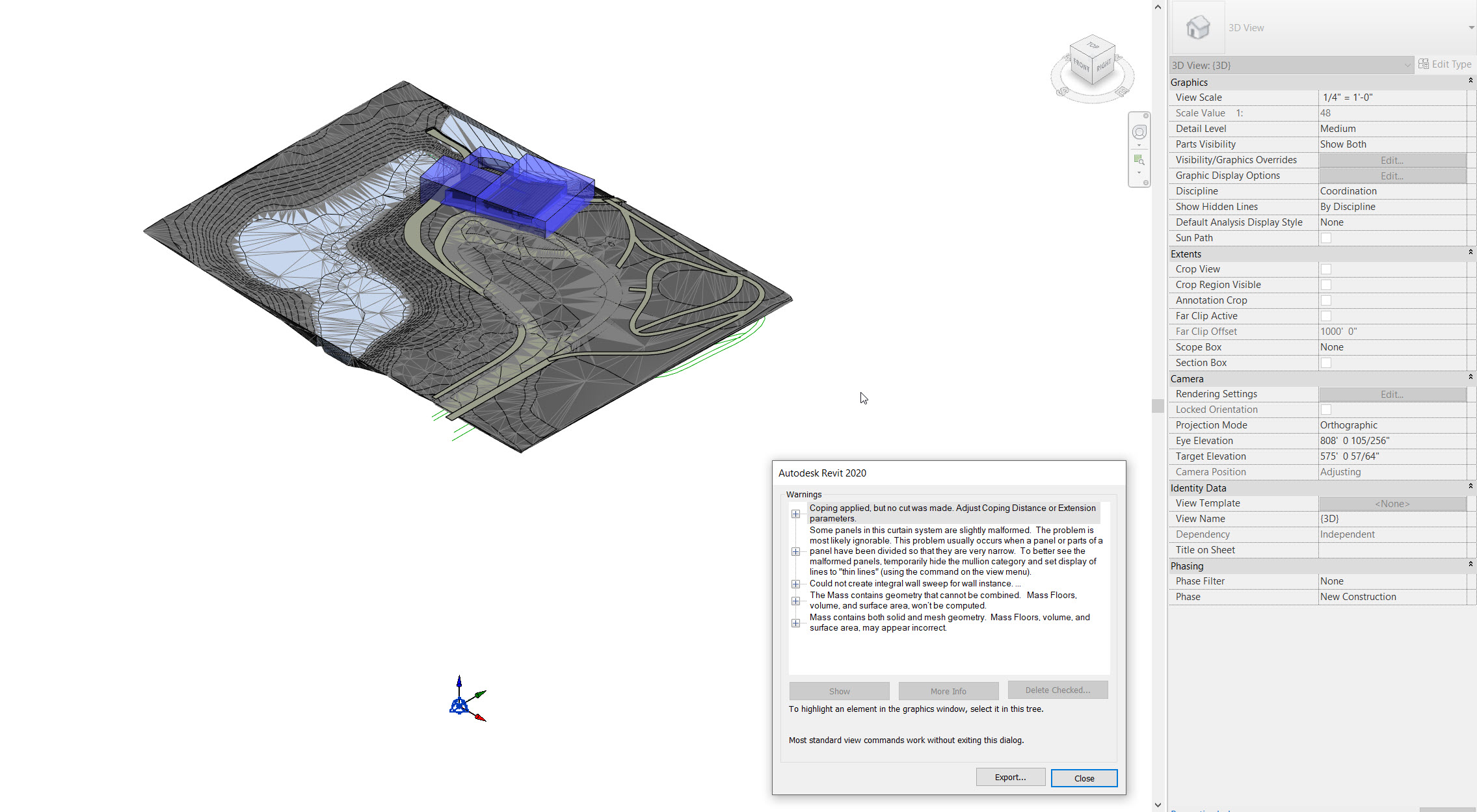This screenshot has height=812, width=1477.
Task: Close the Autodesk Revit 2020 warnings dialog
Action: pyautogui.click(x=1084, y=778)
